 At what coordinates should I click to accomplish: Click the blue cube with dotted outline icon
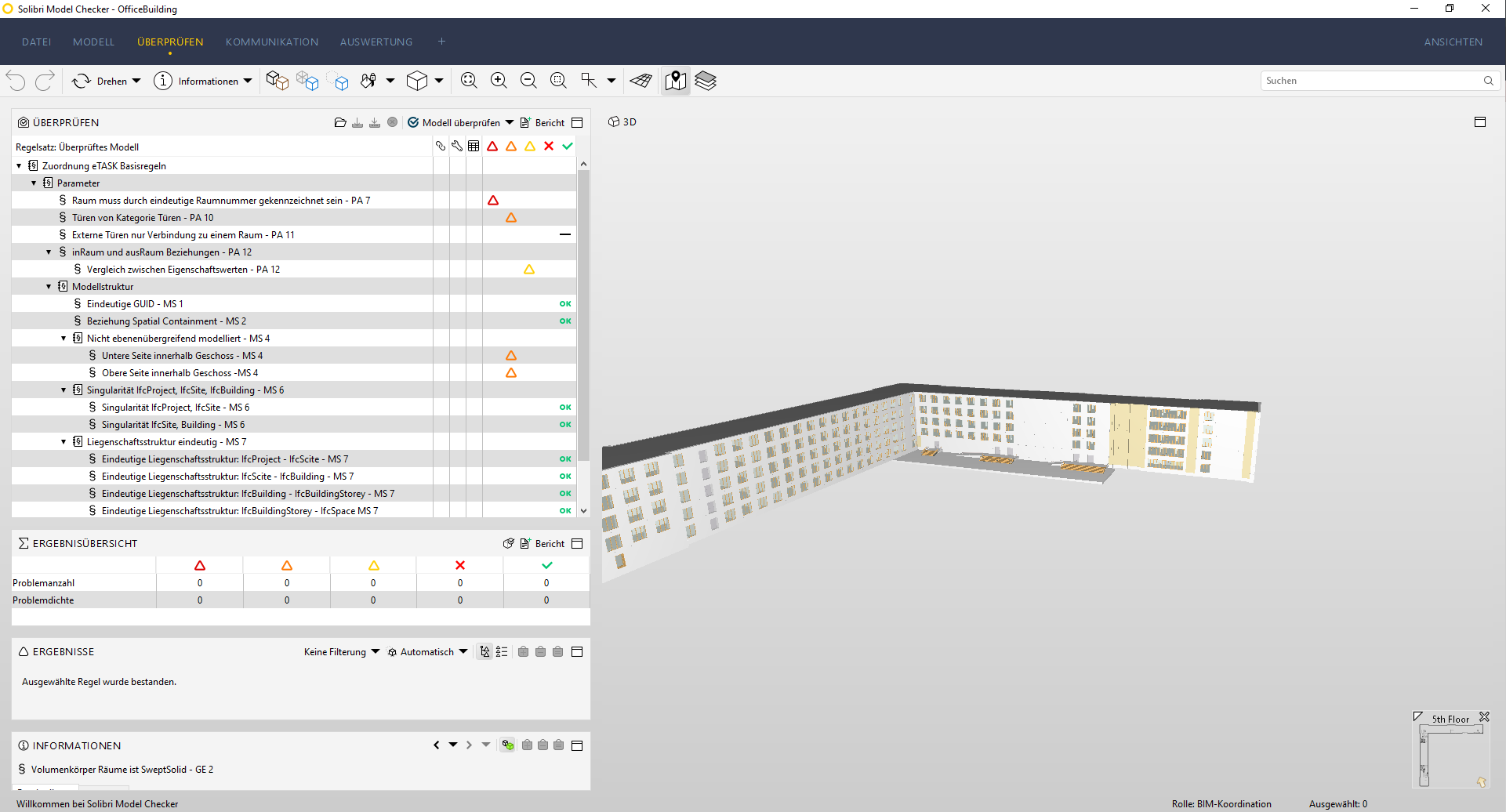(x=338, y=81)
